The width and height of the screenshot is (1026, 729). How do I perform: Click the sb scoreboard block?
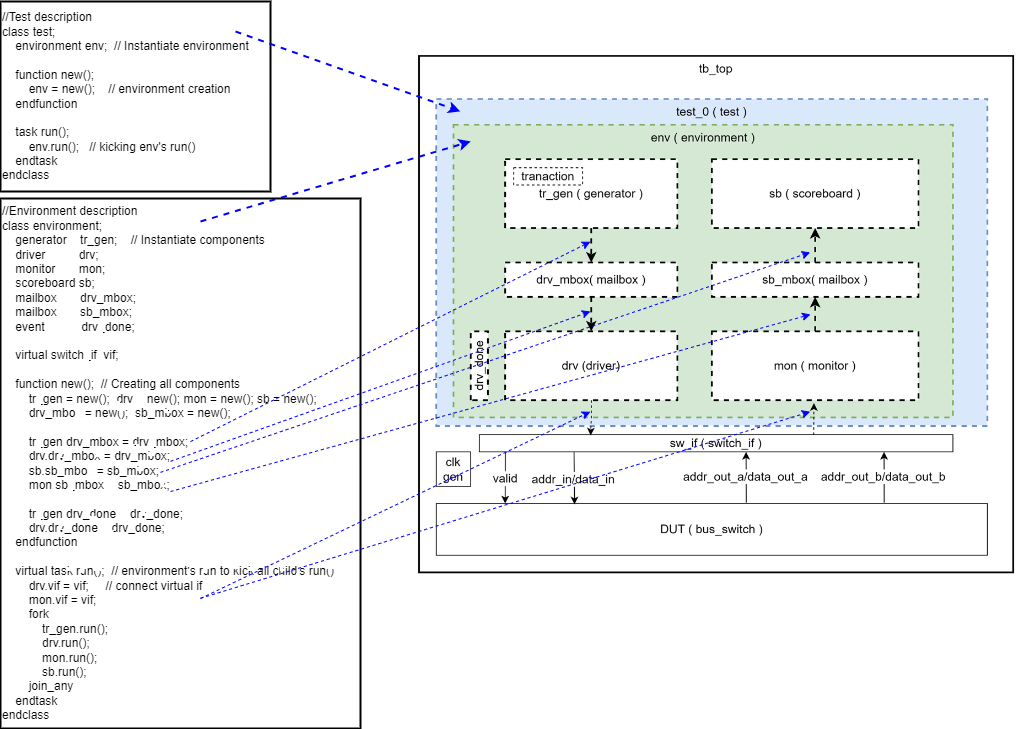pos(814,193)
